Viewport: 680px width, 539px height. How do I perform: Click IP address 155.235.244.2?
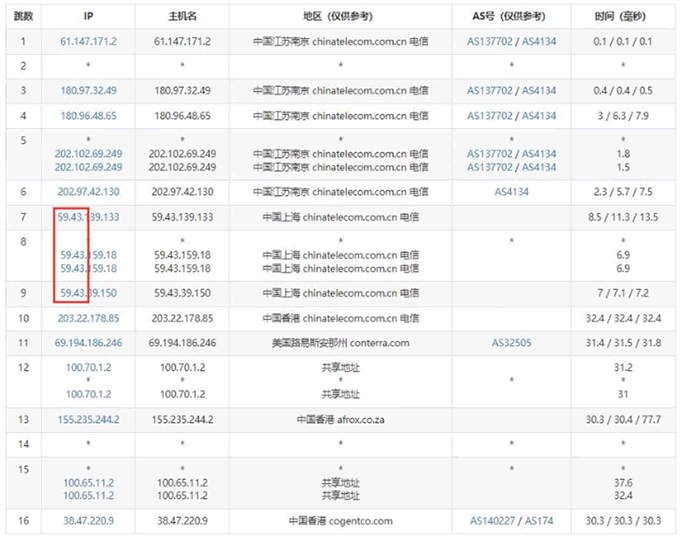(x=88, y=419)
